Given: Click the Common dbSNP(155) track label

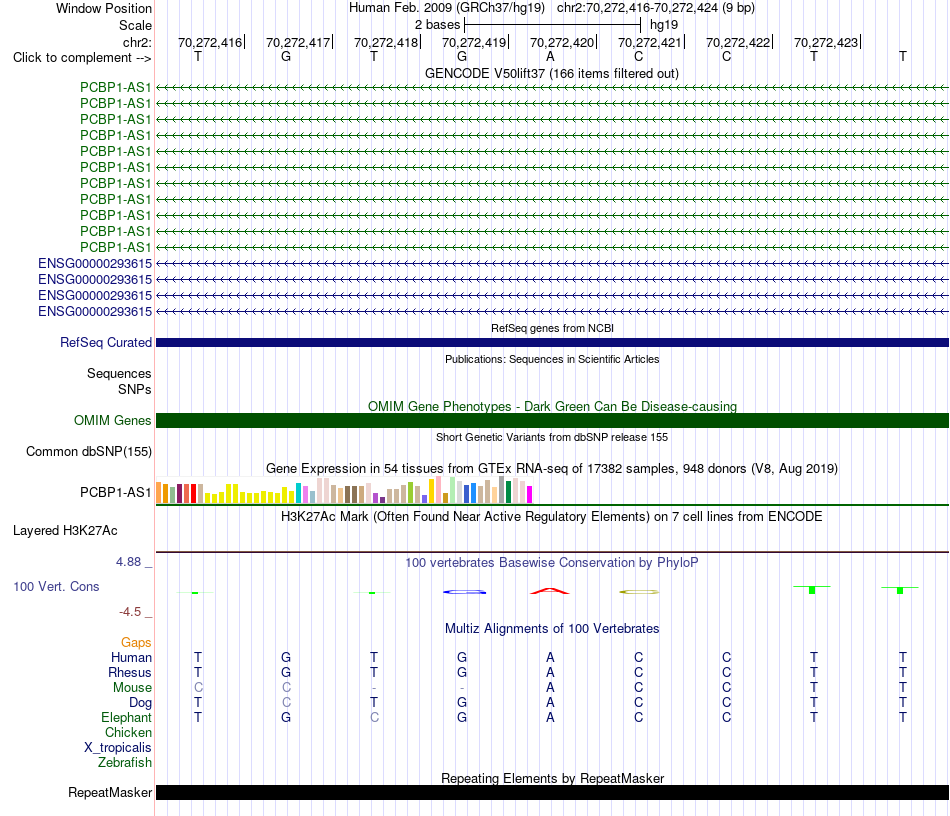Looking at the screenshot, I should click(89, 451).
